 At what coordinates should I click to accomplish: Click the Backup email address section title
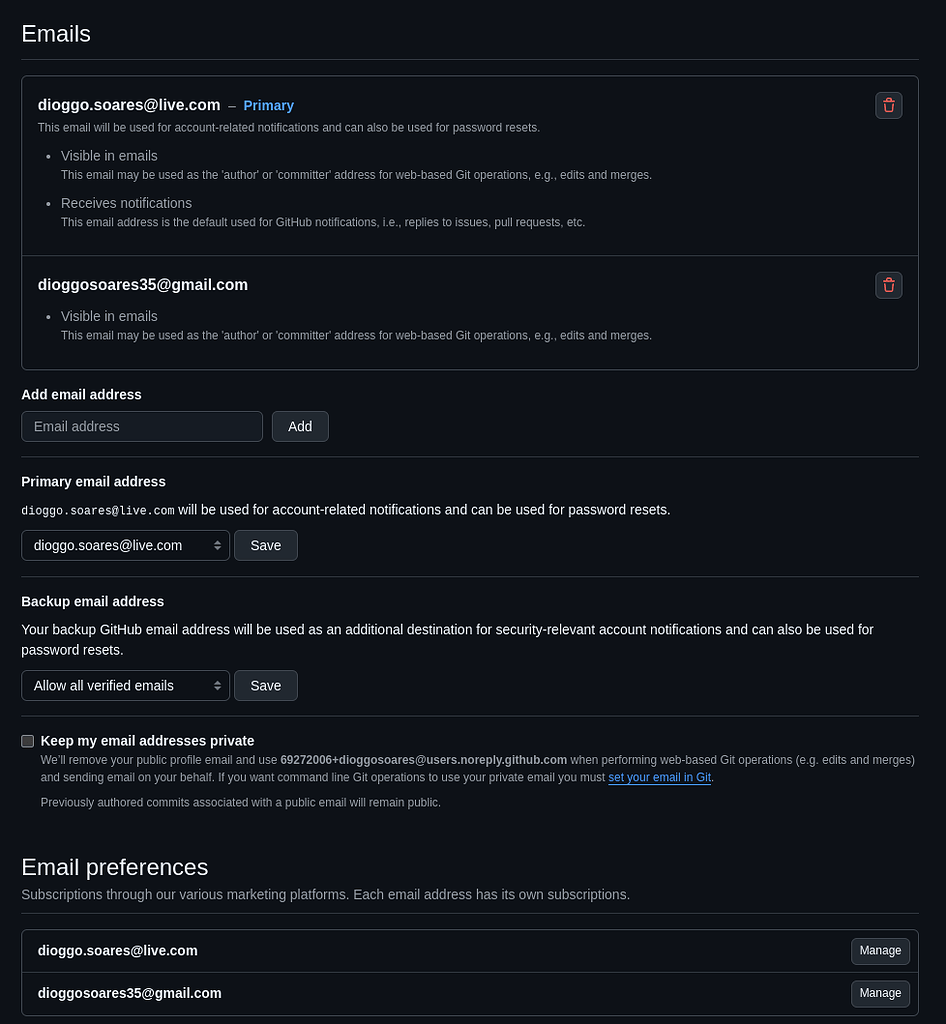pos(92,601)
